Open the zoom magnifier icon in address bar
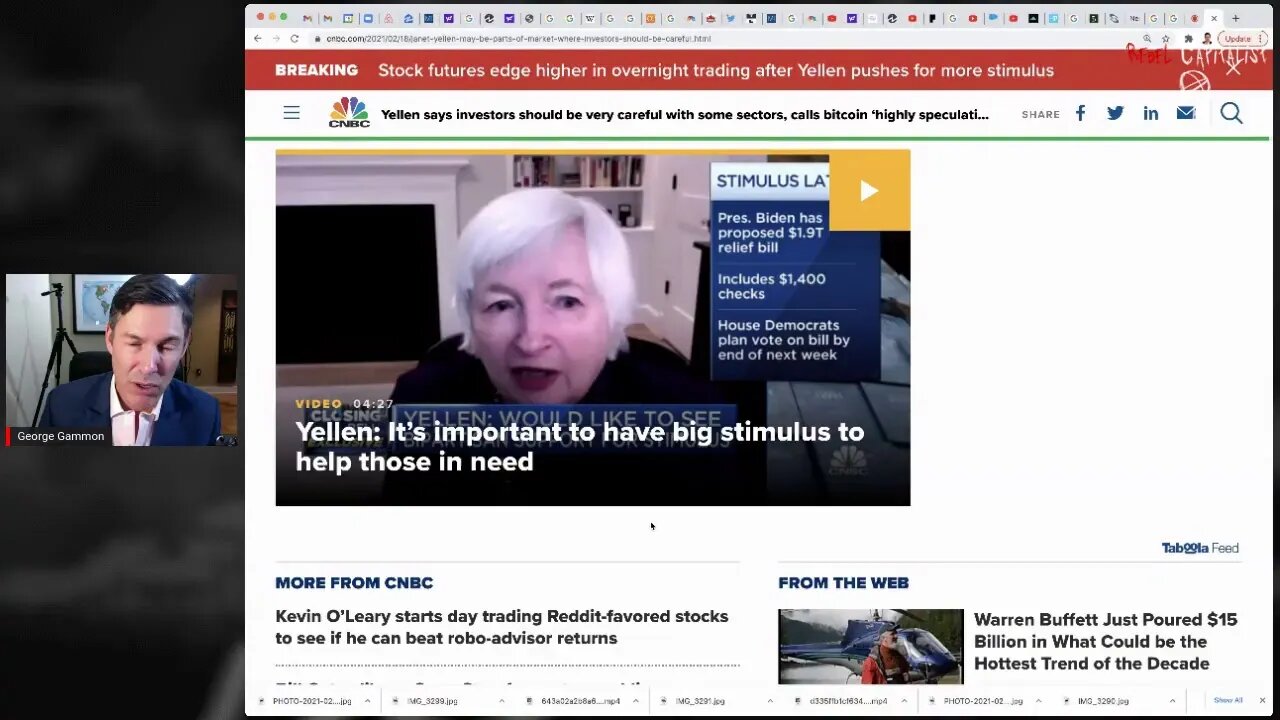This screenshot has width=1280, height=720. coord(1147,38)
